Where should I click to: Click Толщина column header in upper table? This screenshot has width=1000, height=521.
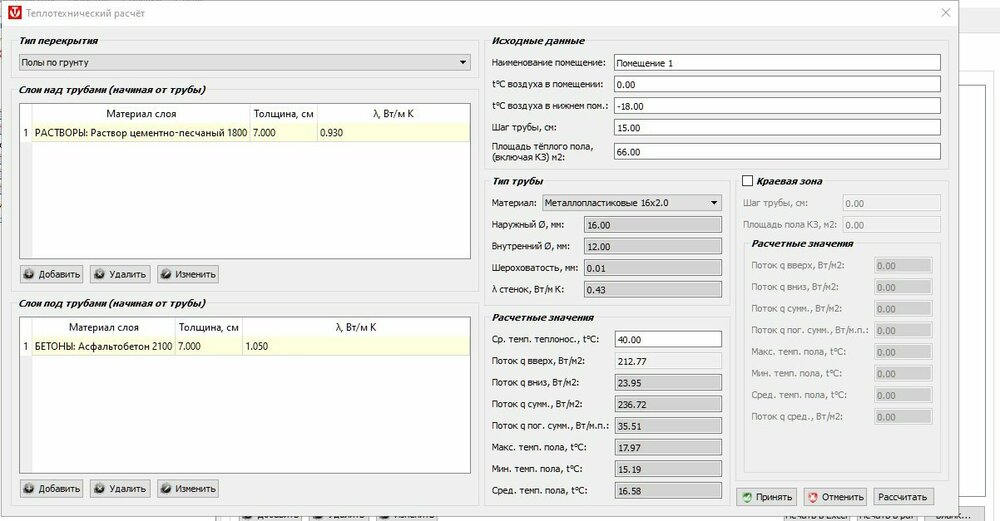click(x=282, y=113)
